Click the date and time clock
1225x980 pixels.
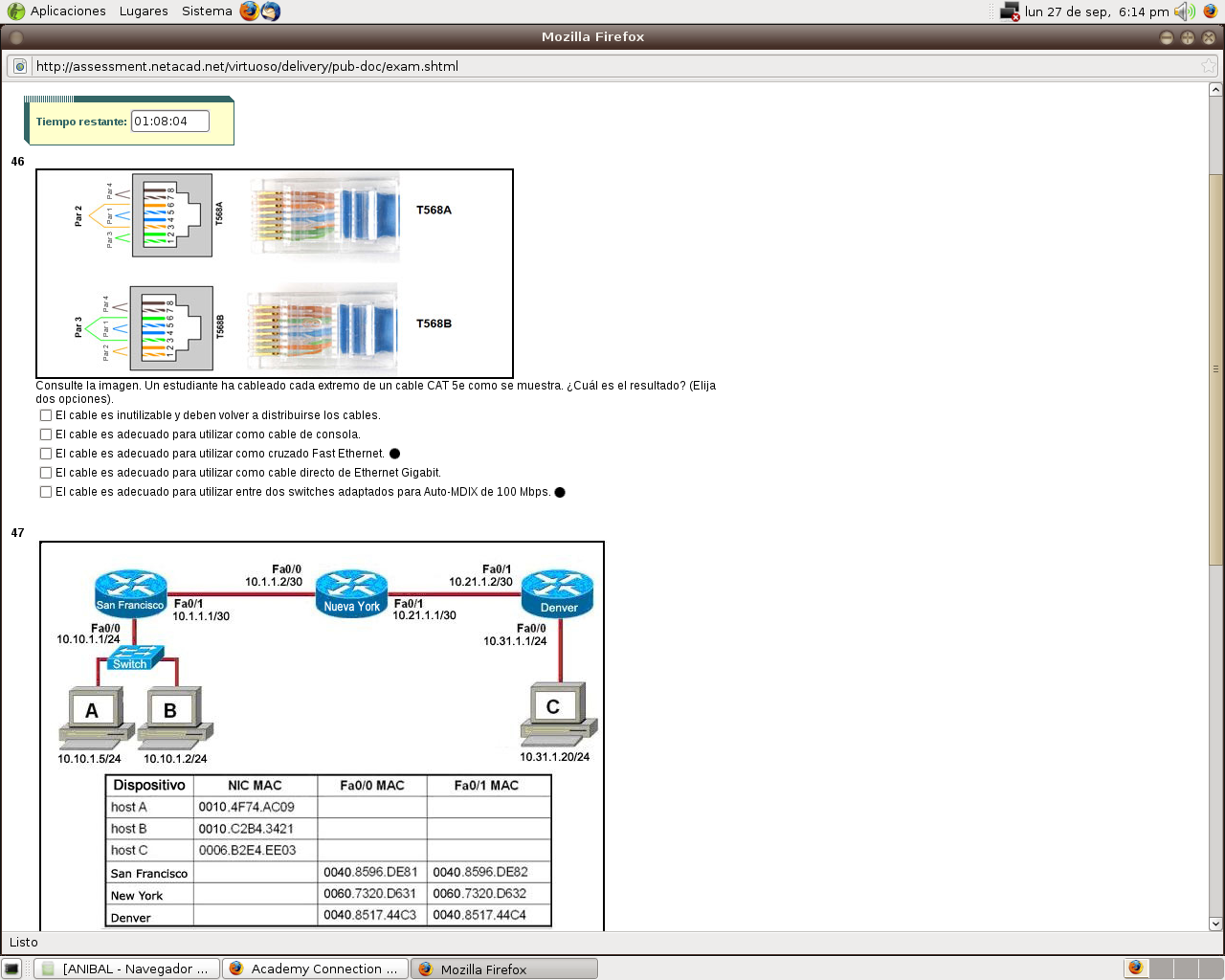pos(1097,11)
